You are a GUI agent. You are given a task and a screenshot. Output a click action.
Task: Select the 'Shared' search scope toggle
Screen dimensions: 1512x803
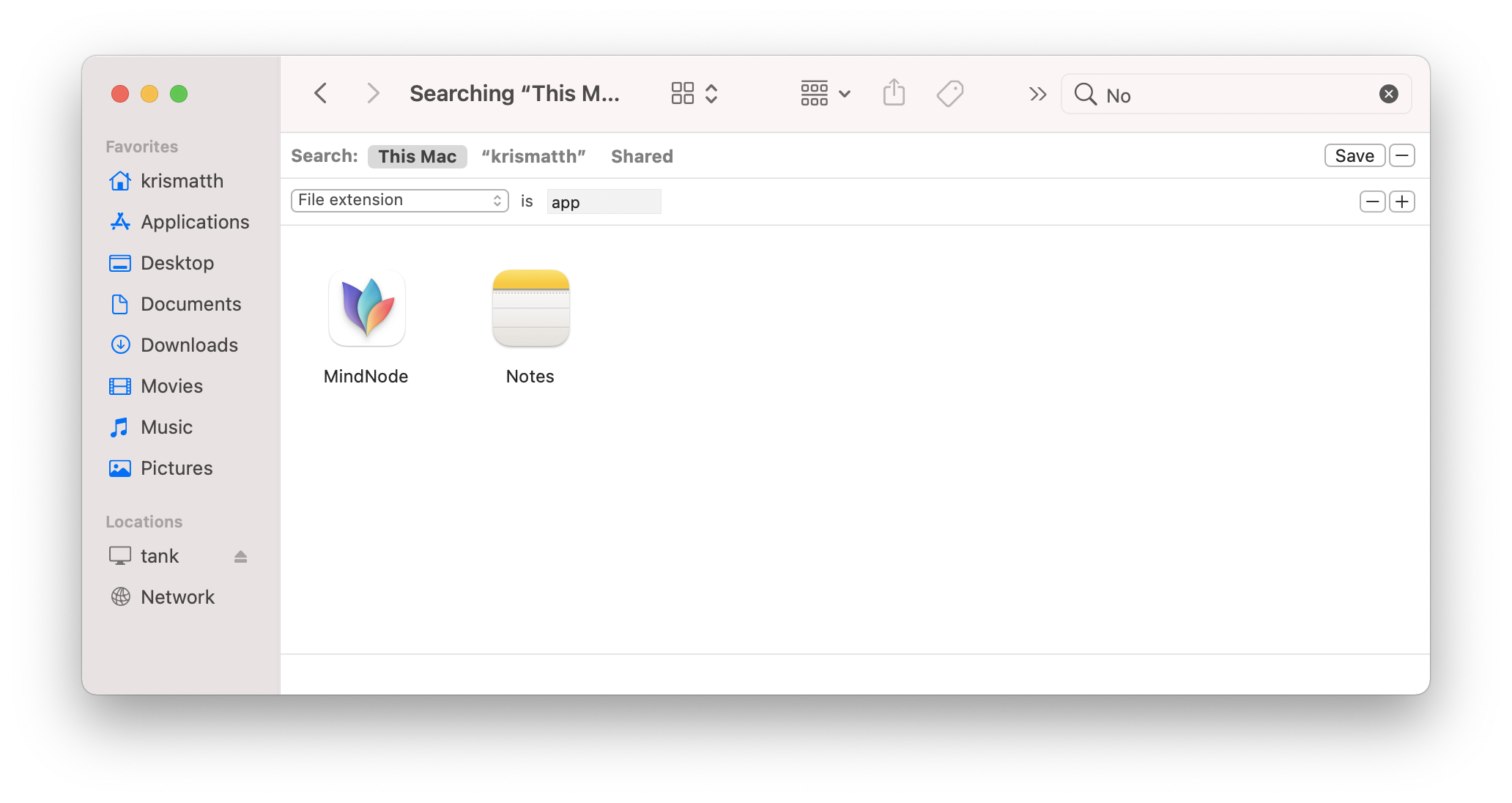[x=641, y=156]
